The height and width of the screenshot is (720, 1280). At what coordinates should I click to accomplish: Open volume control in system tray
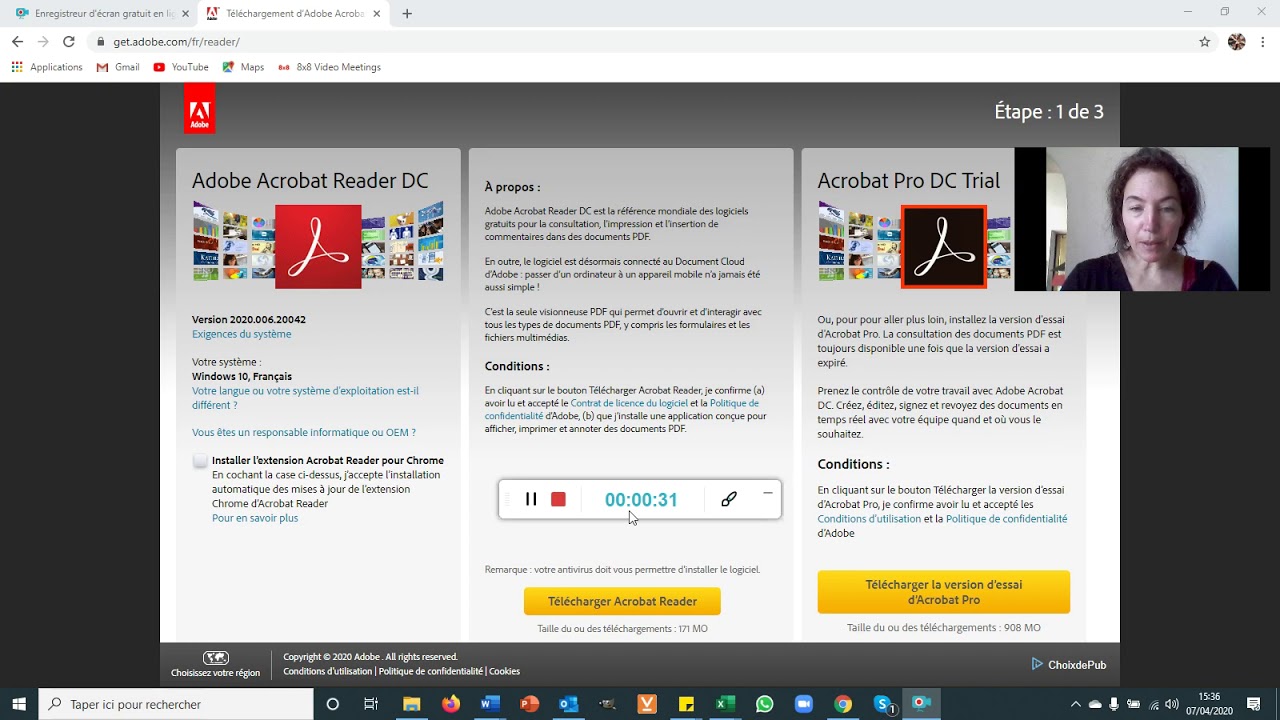click(x=1172, y=704)
